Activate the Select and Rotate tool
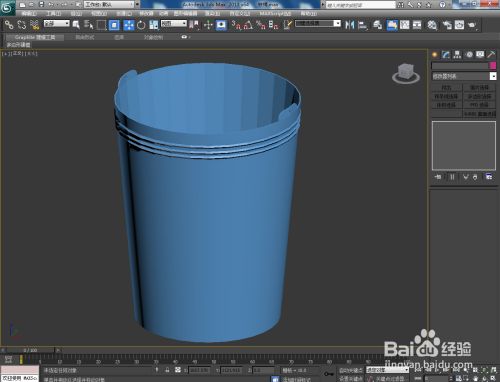The image size is (500, 382). pyautogui.click(x=141, y=25)
